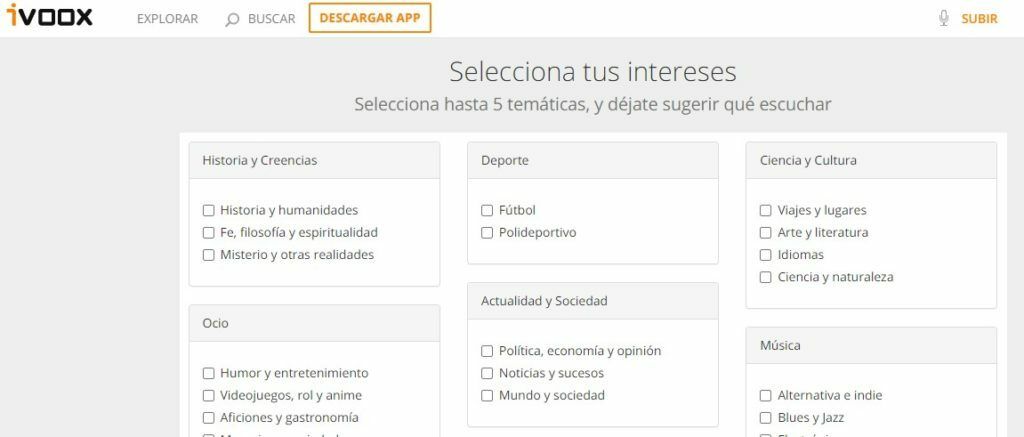1024x437 pixels.
Task: Tick Viajes y lugares
Action: click(765, 210)
